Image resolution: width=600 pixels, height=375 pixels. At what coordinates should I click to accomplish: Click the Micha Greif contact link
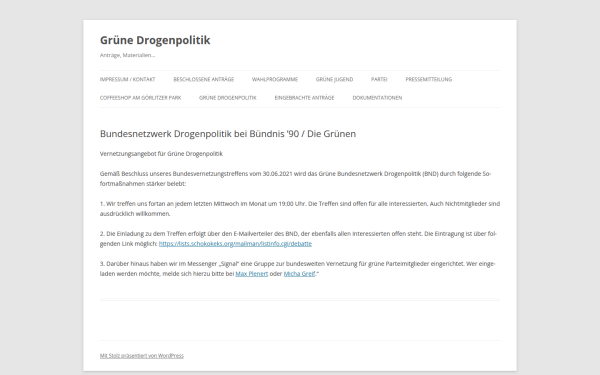pyautogui.click(x=299, y=274)
